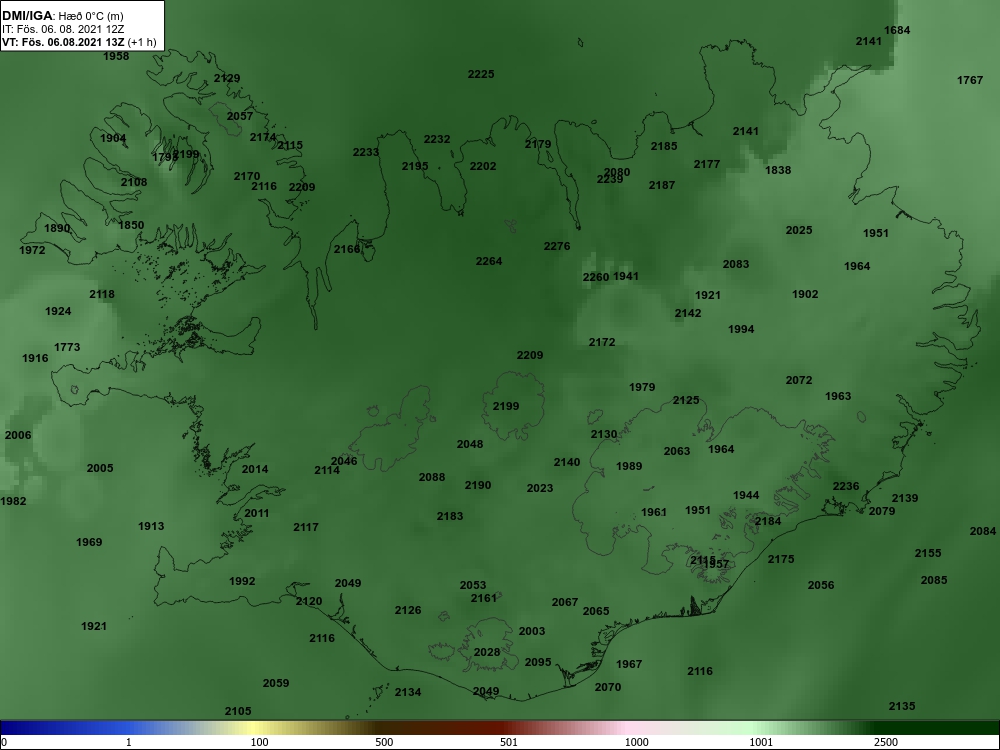
Task: Click the map value 2172
Action: 602,342
